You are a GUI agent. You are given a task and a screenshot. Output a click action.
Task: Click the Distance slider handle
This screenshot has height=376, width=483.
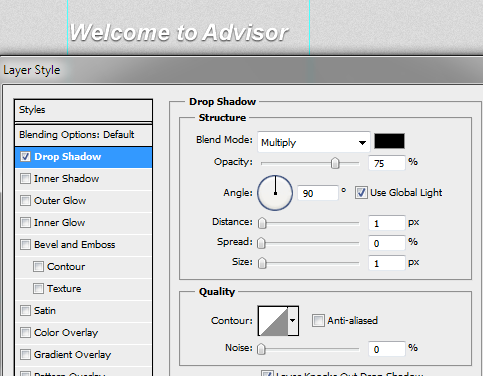(262, 223)
